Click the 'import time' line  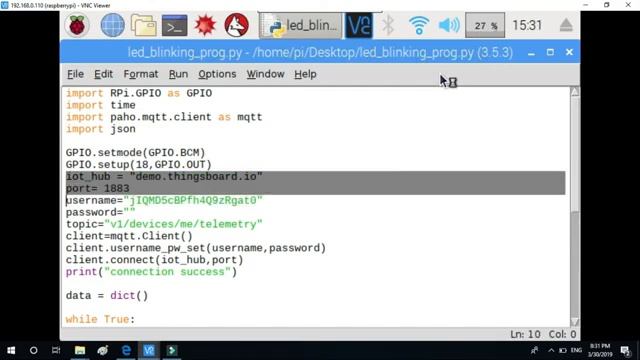(x=101, y=105)
